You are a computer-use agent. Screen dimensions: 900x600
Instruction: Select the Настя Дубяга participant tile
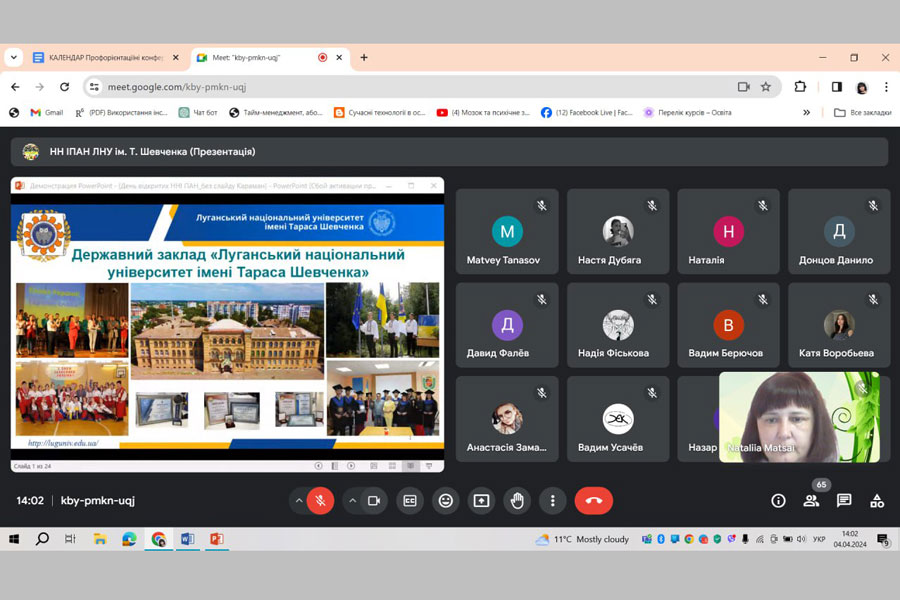(x=618, y=231)
